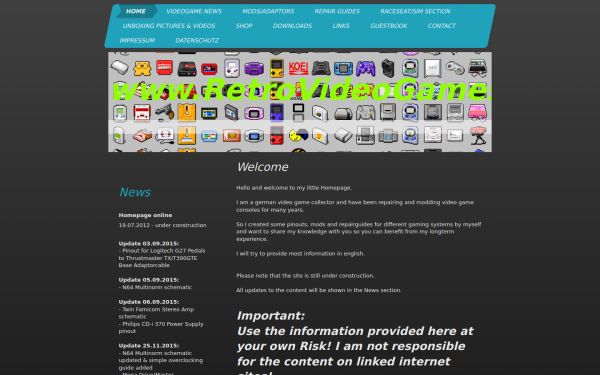
Task: Click the www.RetroVideoGames green banner title
Action: [302, 90]
